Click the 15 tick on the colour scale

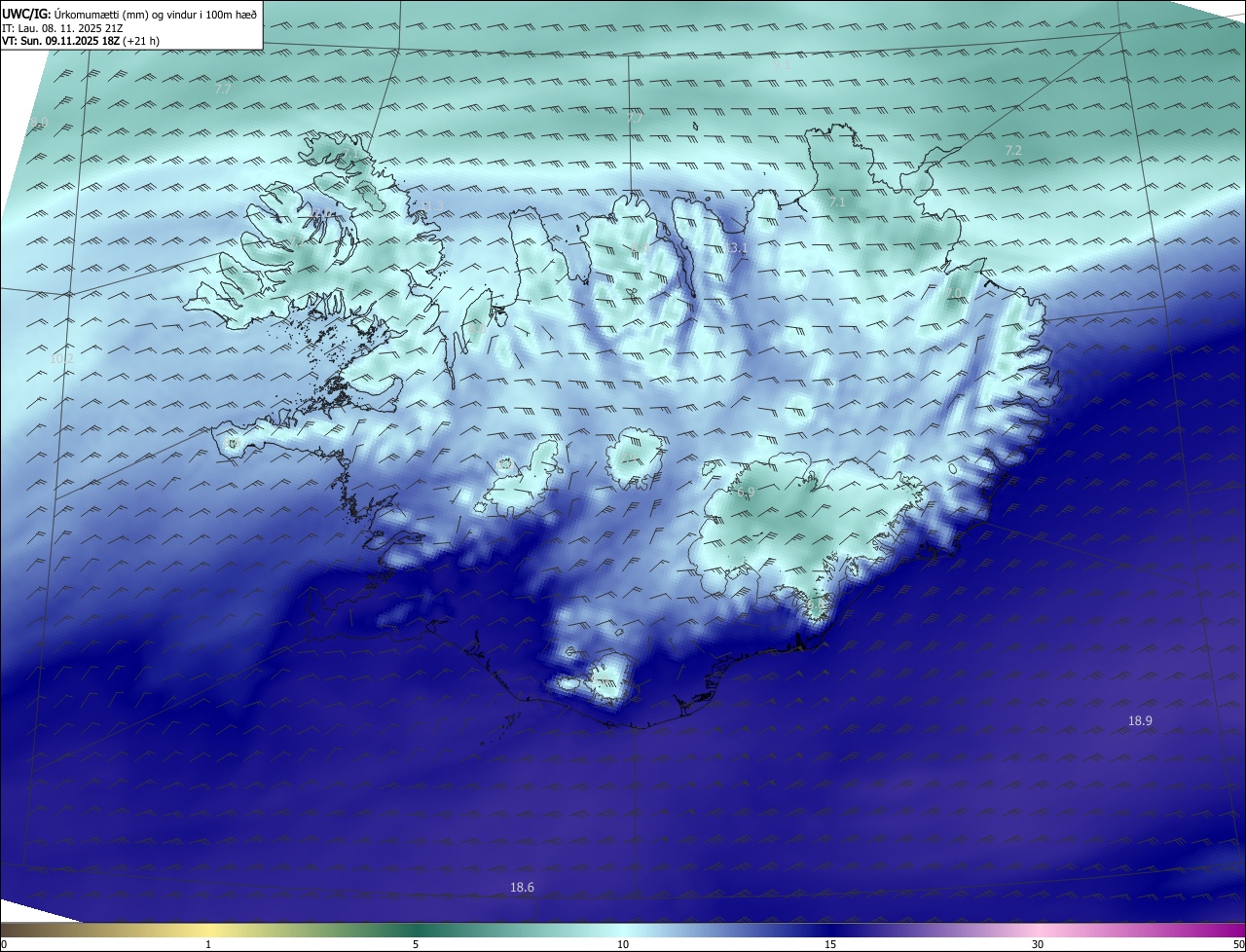830,944
